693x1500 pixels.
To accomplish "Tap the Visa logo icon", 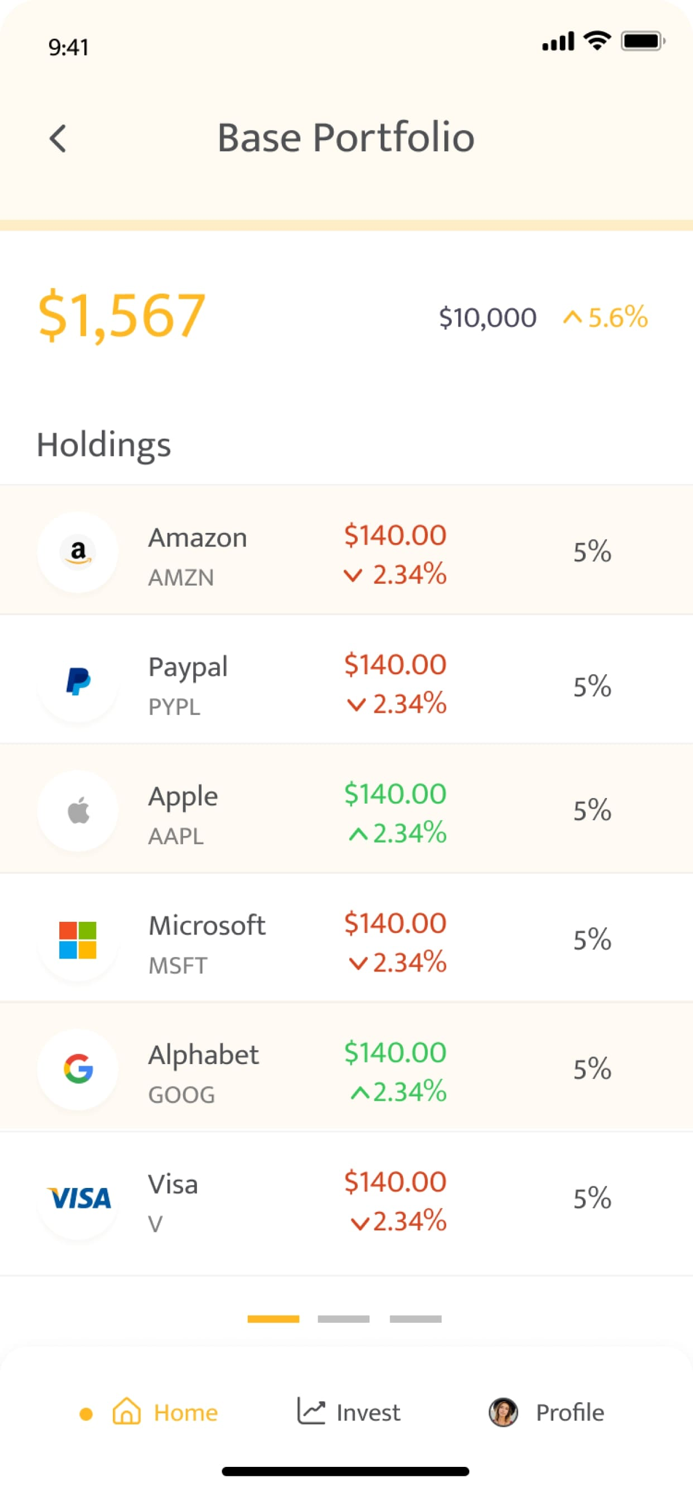I will tap(77, 1197).
